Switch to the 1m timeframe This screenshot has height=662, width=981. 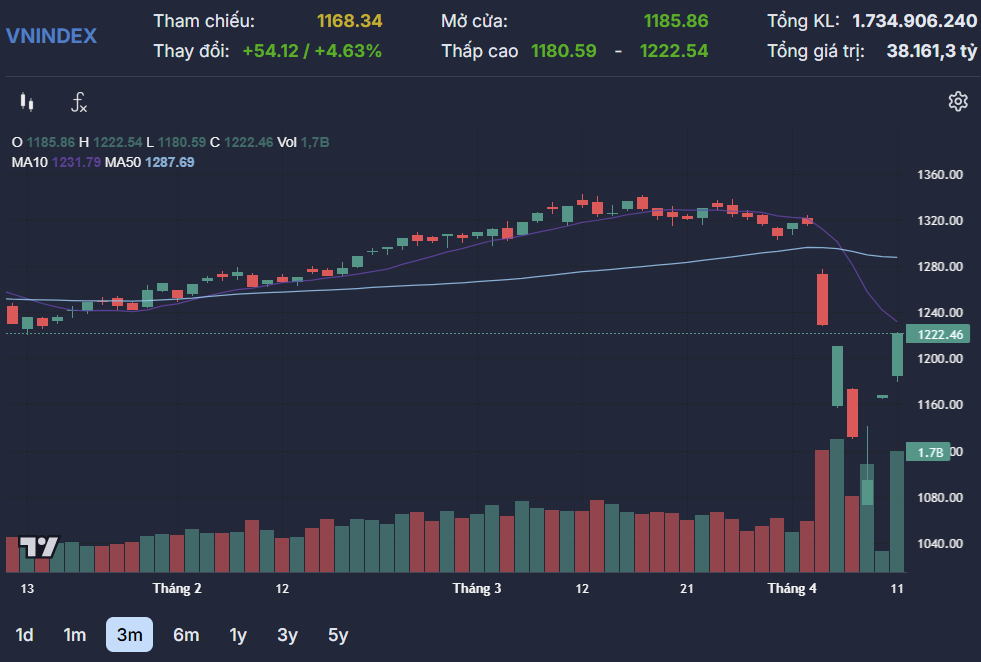point(75,634)
